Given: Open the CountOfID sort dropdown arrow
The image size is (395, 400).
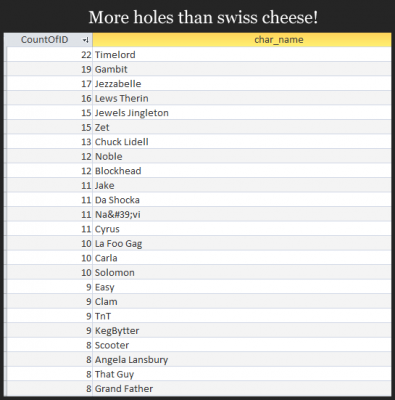Looking at the screenshot, I should 86,40.
